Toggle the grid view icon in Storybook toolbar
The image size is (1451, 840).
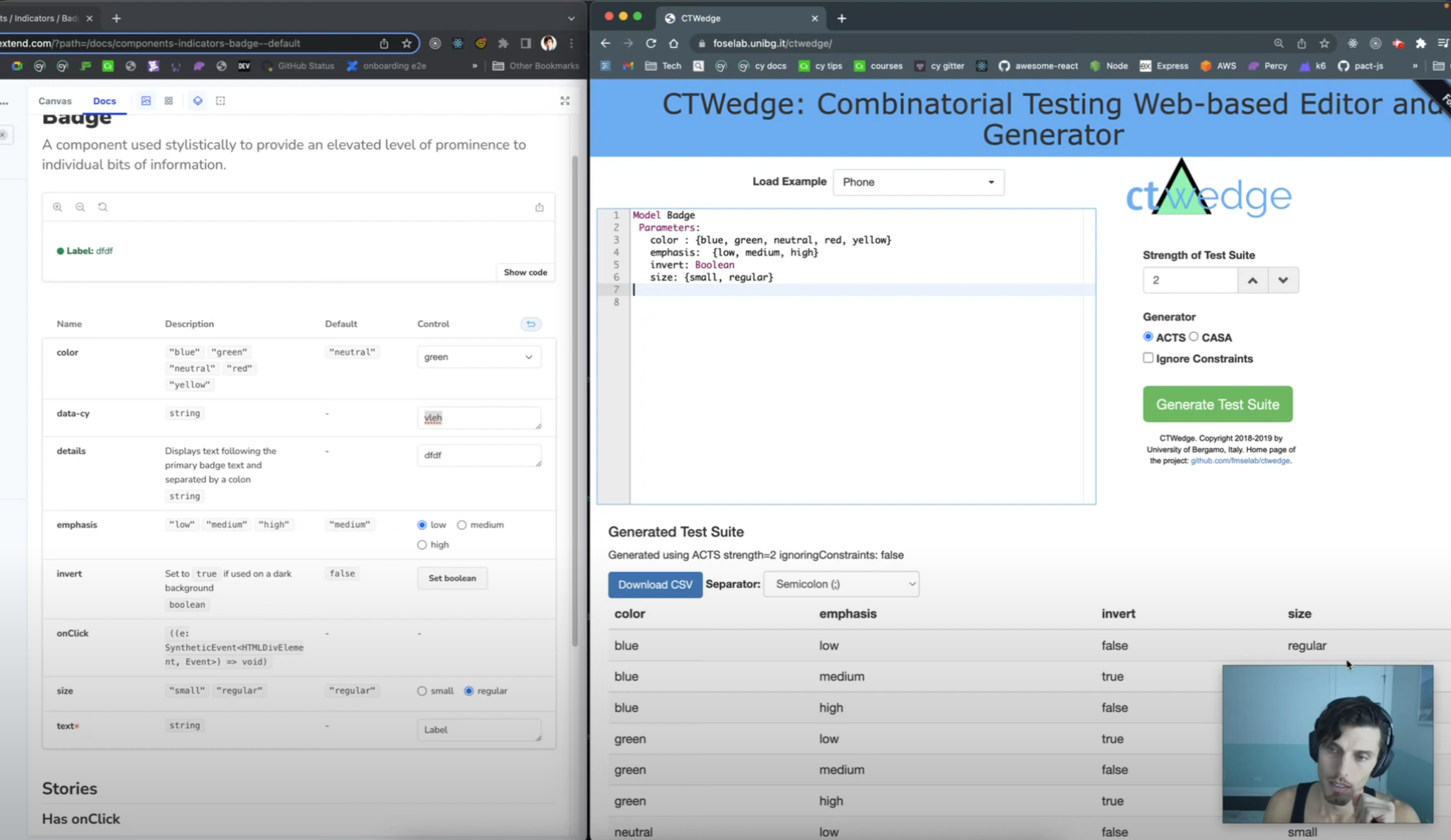[168, 101]
